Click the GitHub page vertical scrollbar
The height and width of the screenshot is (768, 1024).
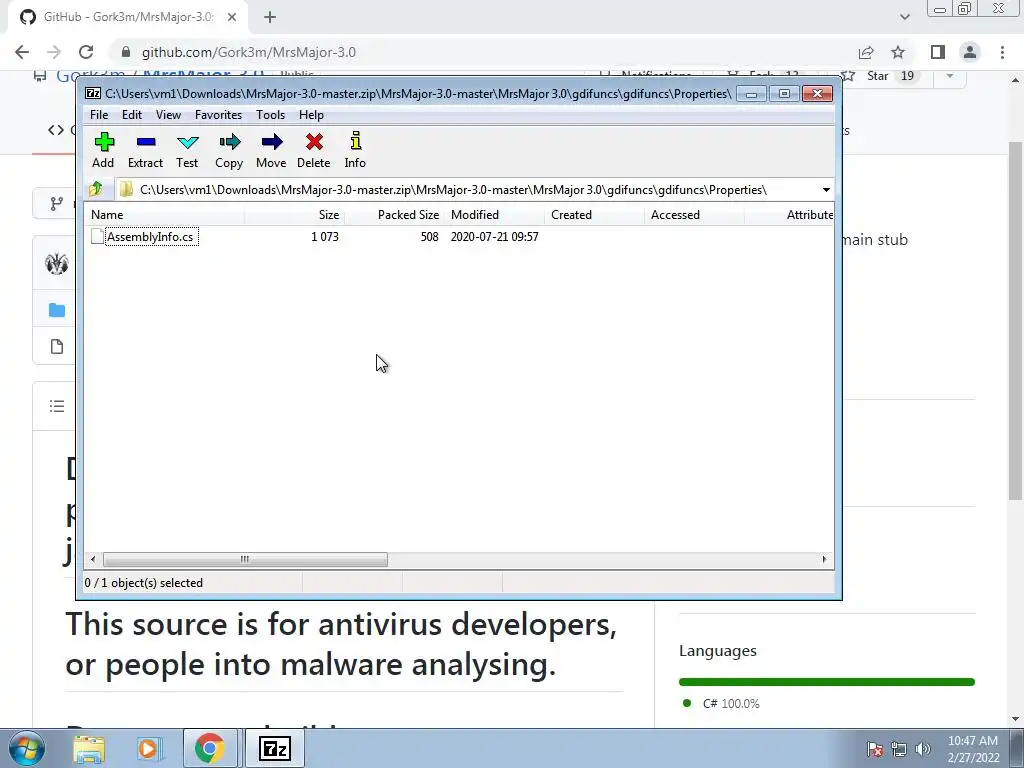point(1015,320)
